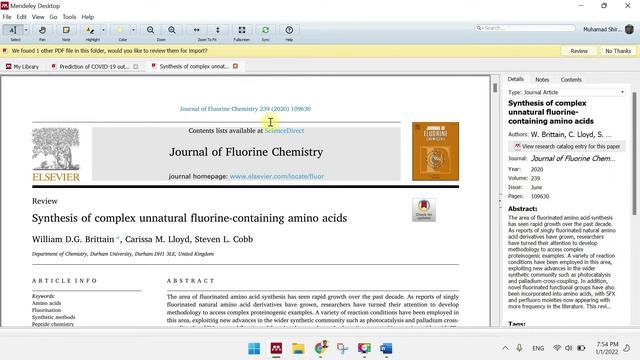The image size is (640, 360).
Task: Open the View menu
Action: click(38, 17)
